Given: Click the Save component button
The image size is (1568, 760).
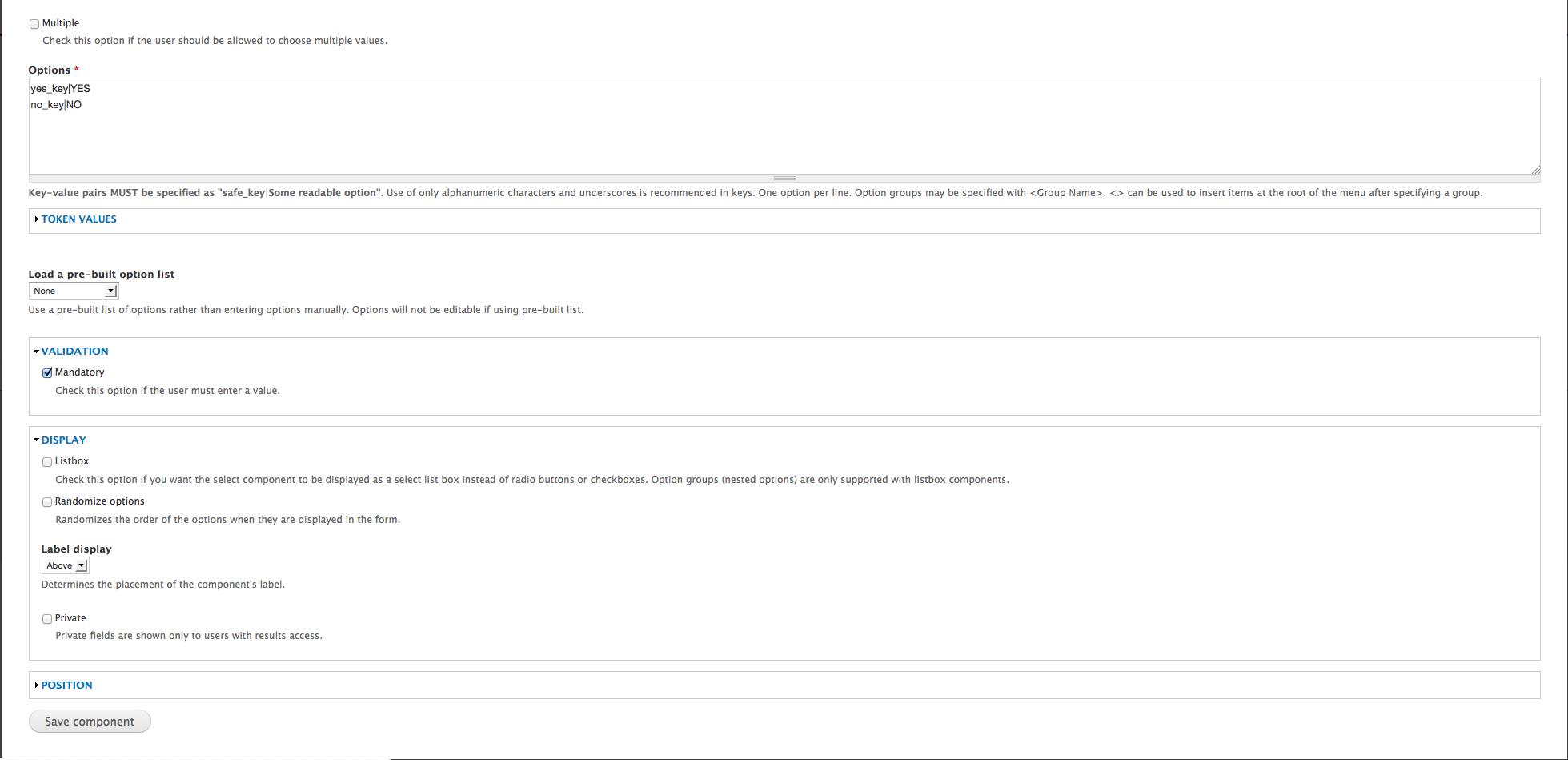Looking at the screenshot, I should click(x=90, y=722).
